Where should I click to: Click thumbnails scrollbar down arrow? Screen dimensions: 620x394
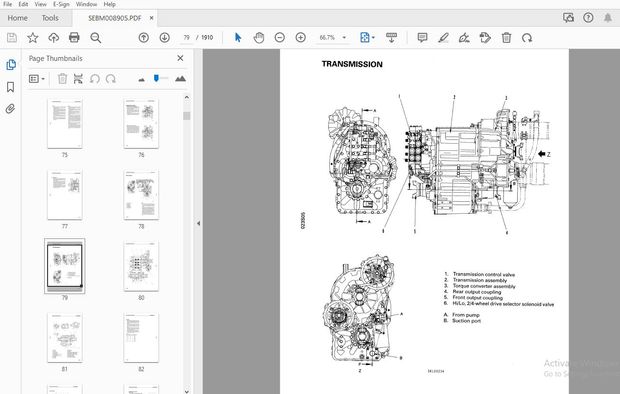(x=187, y=391)
